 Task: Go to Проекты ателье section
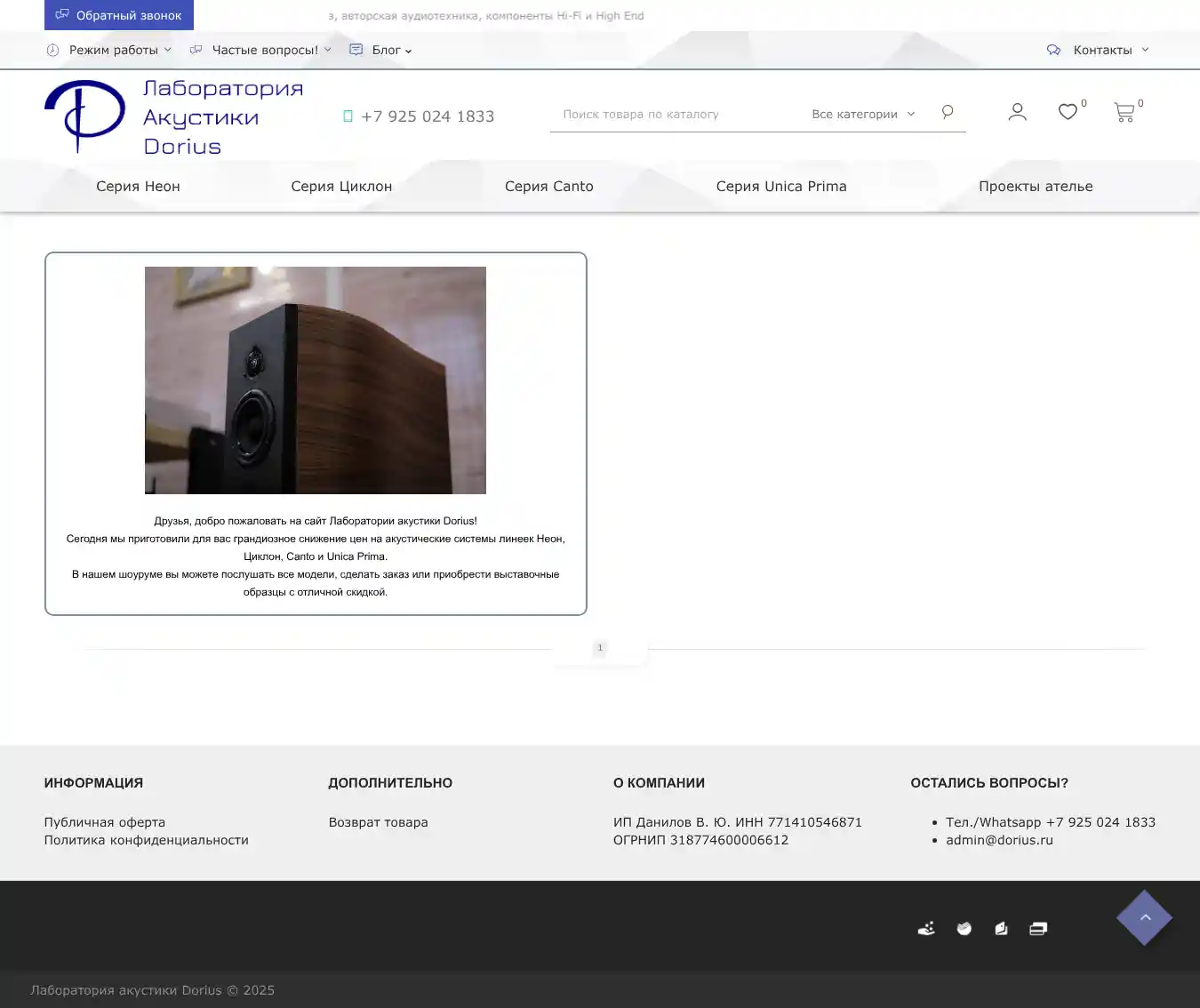1035,187
